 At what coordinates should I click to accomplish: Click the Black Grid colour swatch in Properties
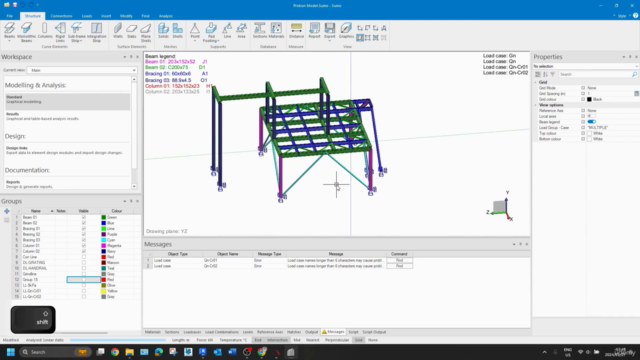point(589,99)
